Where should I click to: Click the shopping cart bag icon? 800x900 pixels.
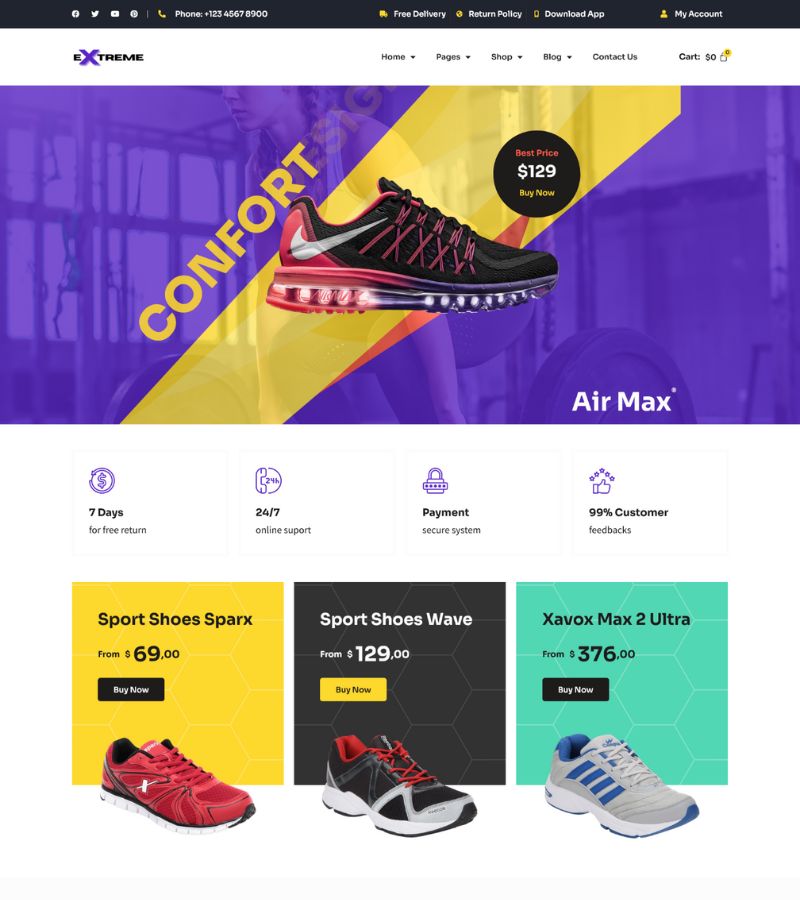(x=724, y=57)
